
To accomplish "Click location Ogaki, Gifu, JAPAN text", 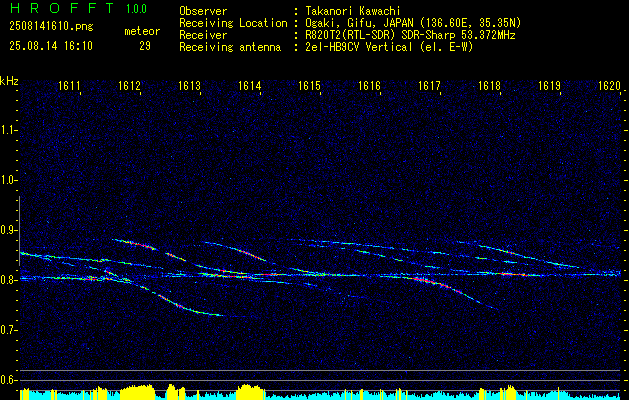I will tap(413, 23).
